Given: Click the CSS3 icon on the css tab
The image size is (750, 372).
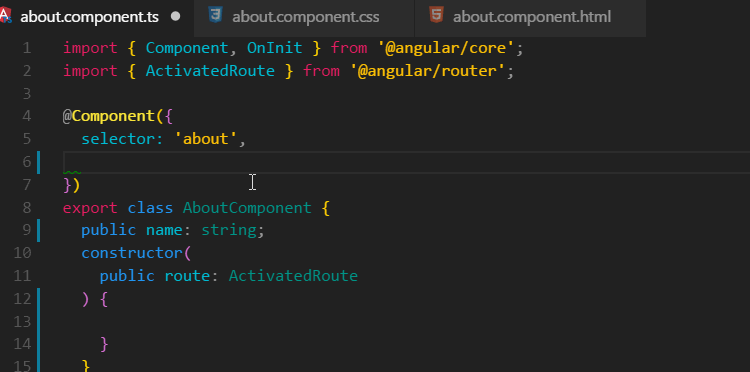Looking at the screenshot, I should [215, 15].
